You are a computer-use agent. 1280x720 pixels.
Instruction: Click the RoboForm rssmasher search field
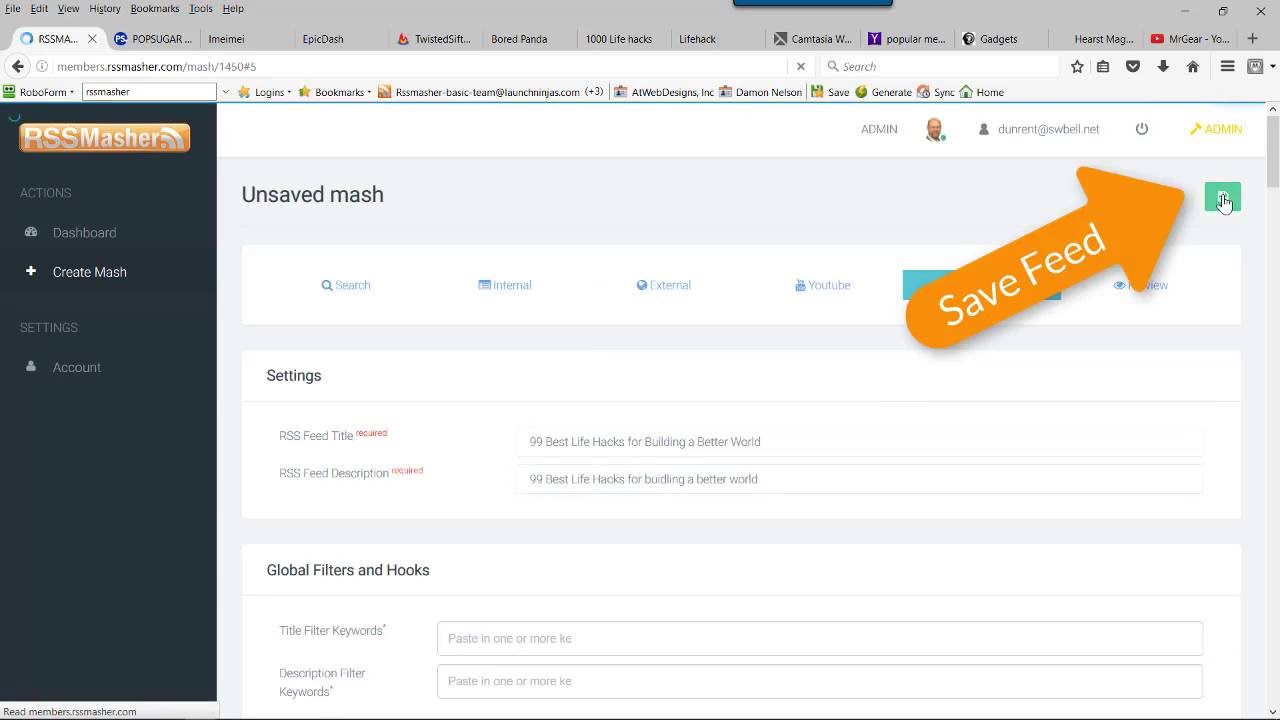click(149, 92)
